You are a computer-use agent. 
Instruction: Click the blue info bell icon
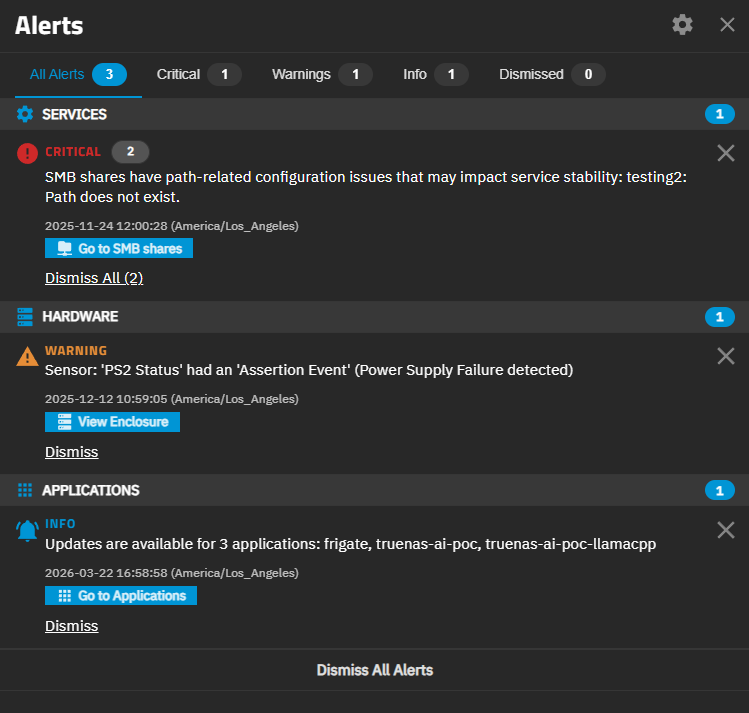click(x=27, y=531)
